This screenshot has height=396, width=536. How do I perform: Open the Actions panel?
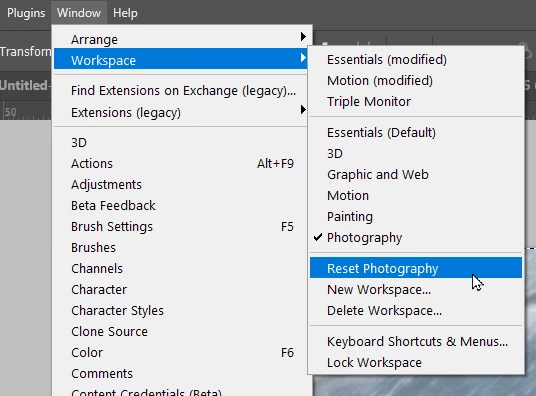[x=180, y=163]
